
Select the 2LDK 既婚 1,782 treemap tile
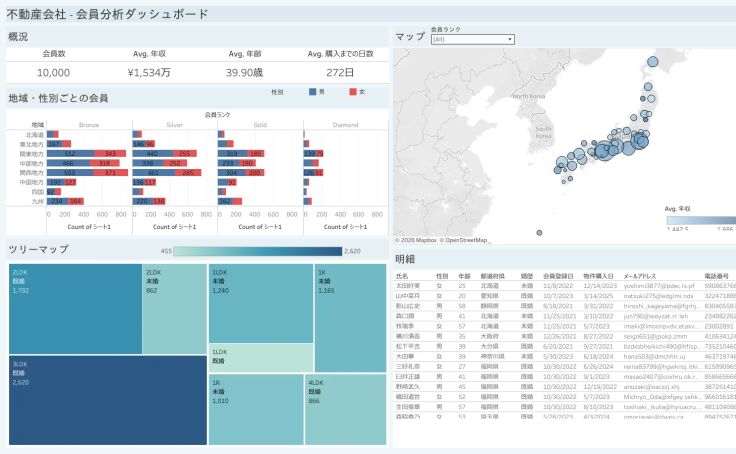[76, 308]
